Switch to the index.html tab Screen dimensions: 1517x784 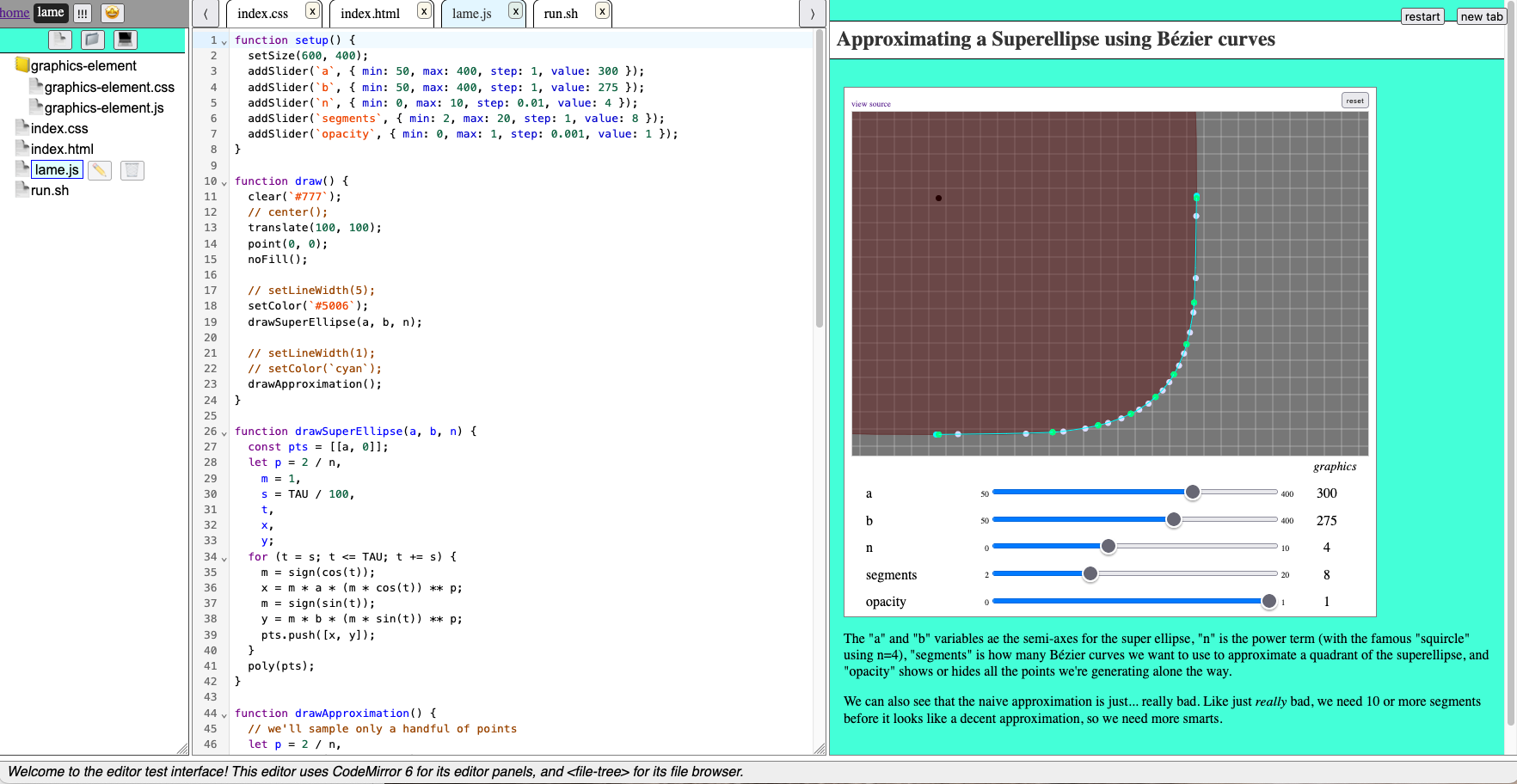tap(370, 14)
